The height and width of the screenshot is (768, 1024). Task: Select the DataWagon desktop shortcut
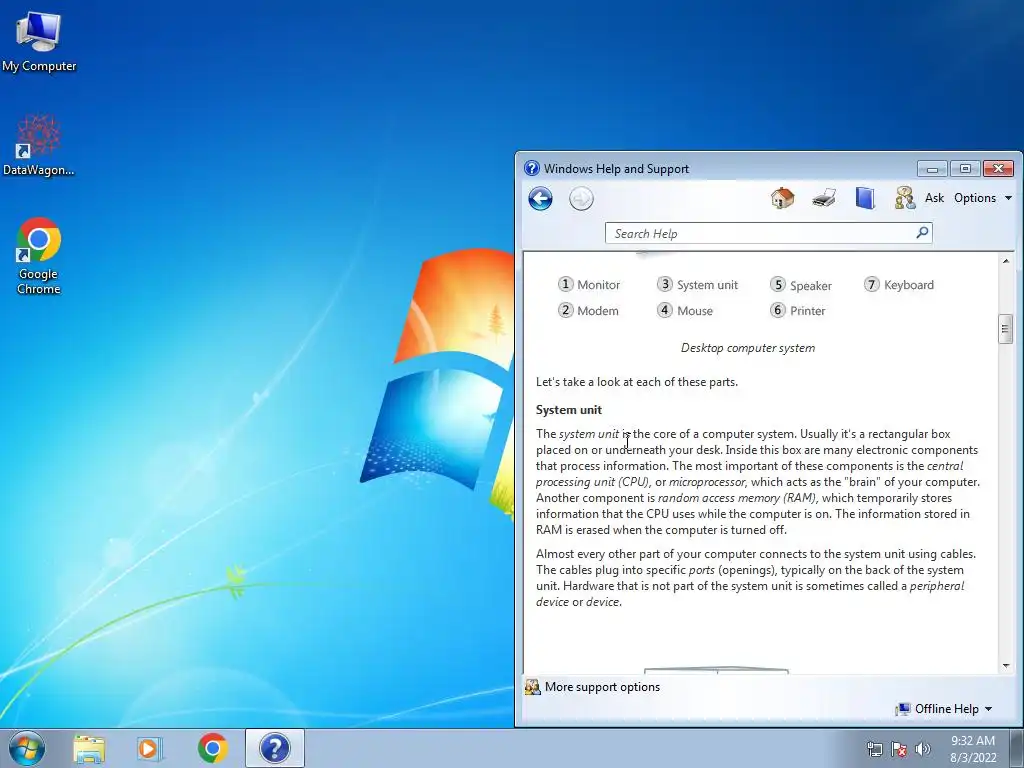pos(39,145)
